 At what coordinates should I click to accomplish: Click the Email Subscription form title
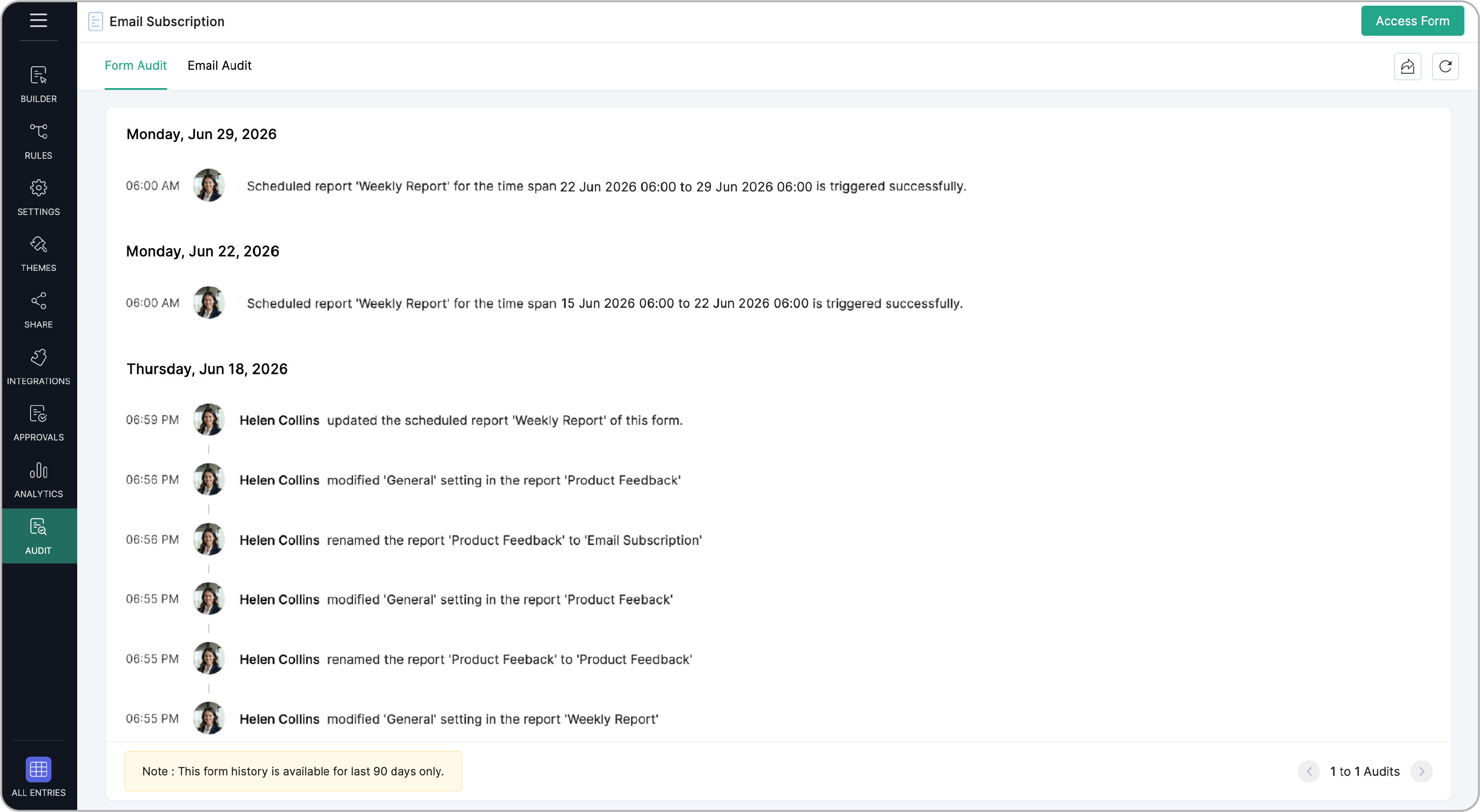click(x=167, y=21)
